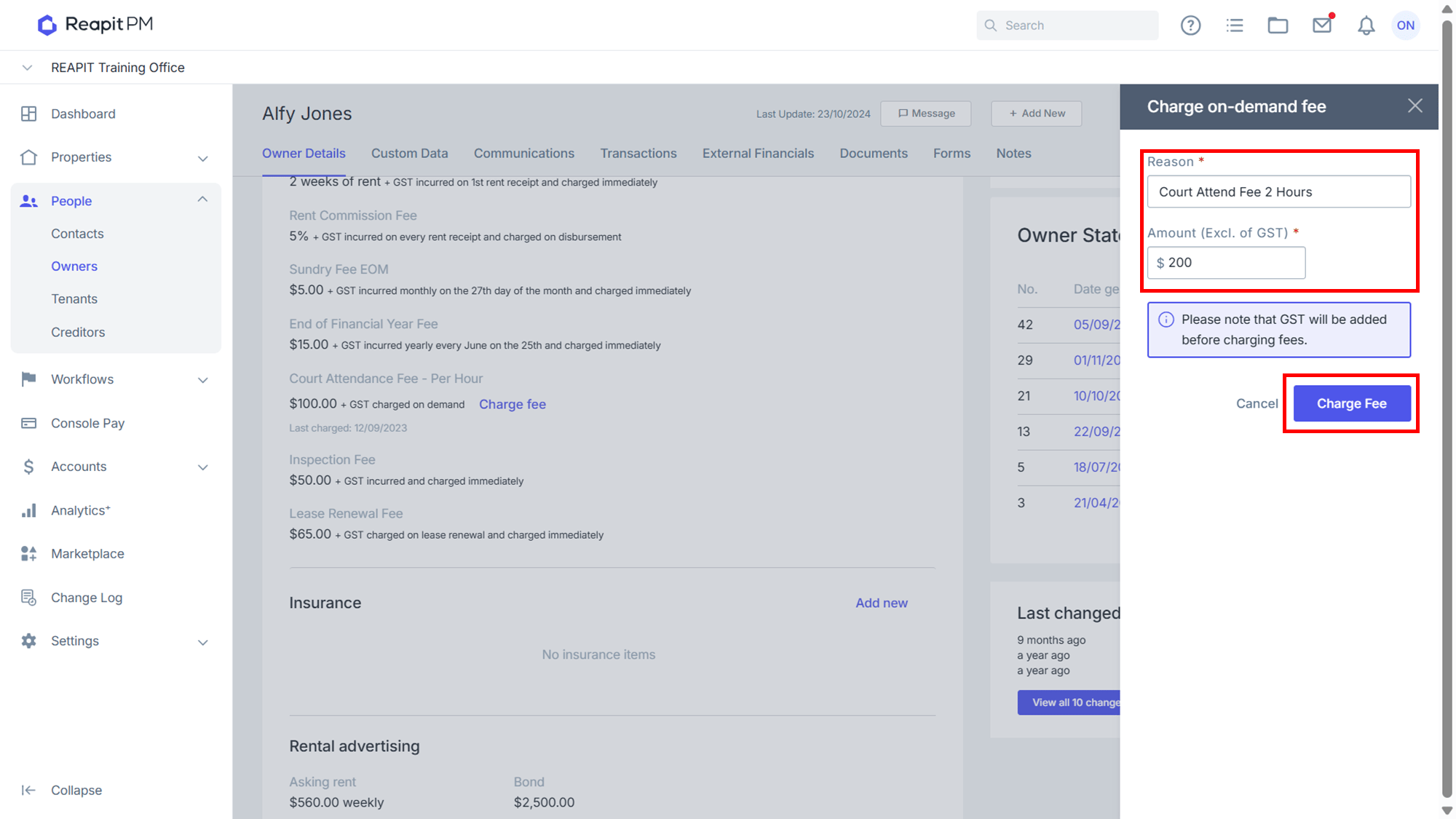Expand the Accounts menu chevron

pyautogui.click(x=202, y=467)
